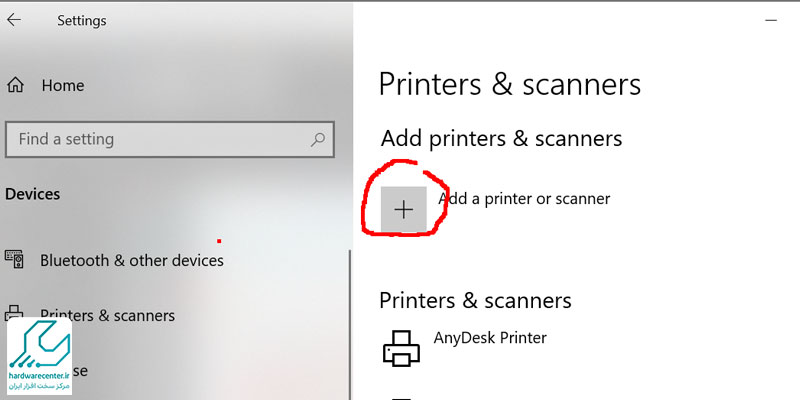Click the Bluetooth & other devices icon

pyautogui.click(x=15, y=260)
